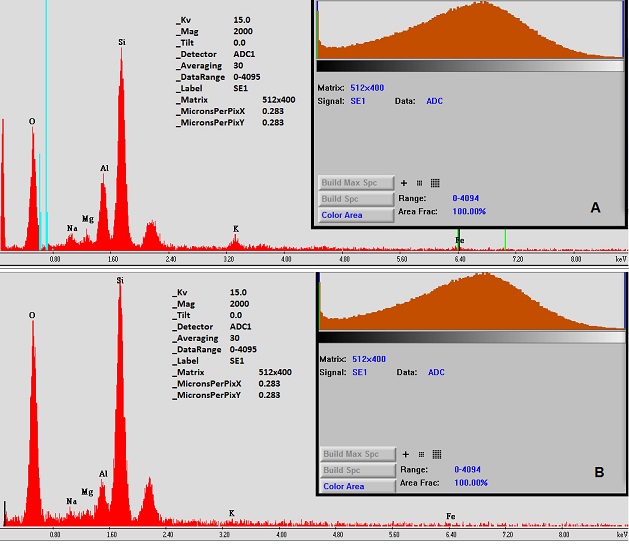Select the large grid icon in panel B

click(x=435, y=454)
